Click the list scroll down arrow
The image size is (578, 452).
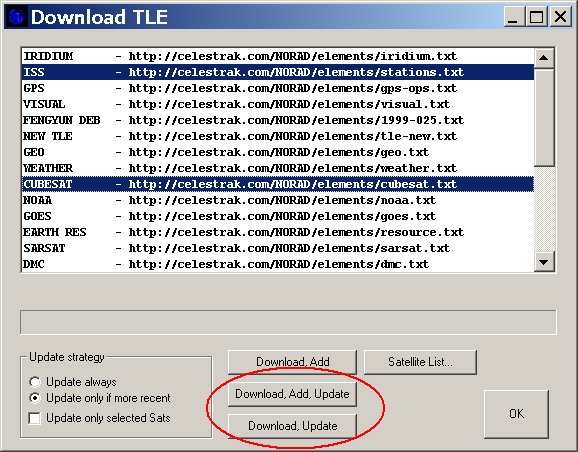(544, 262)
